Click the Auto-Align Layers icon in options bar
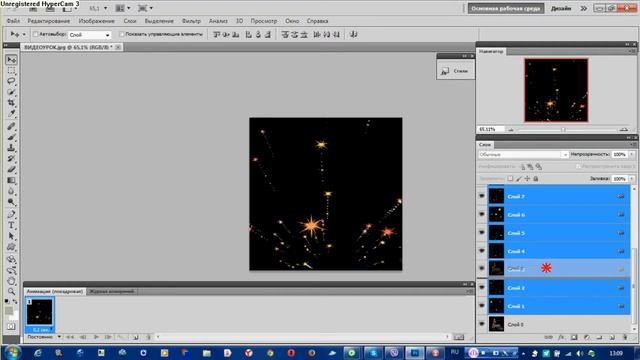This screenshot has height=360, width=640. tap(353, 35)
